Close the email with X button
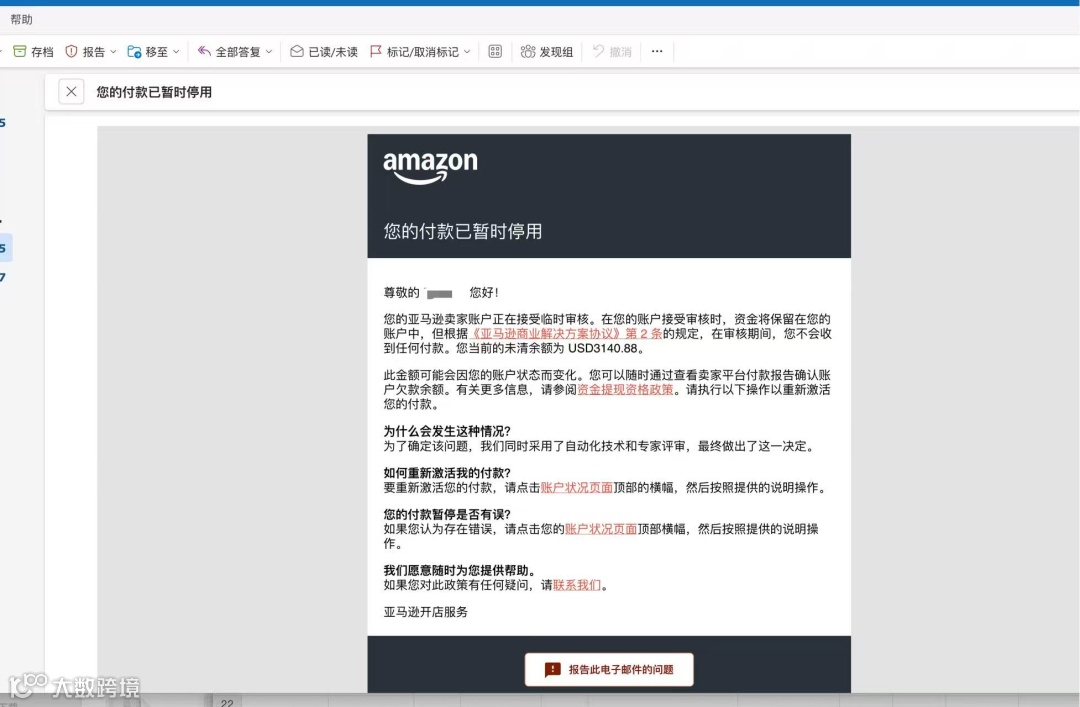1080x707 pixels. [71, 92]
